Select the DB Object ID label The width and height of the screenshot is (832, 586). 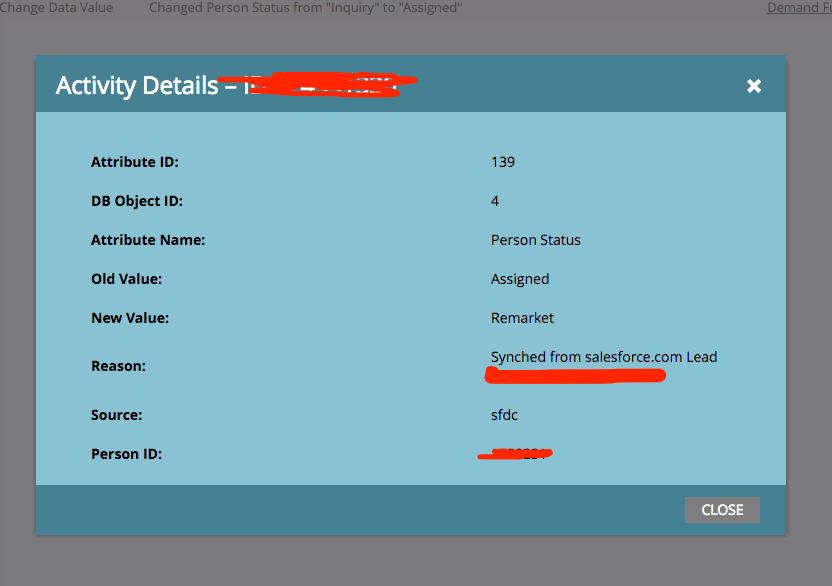coord(137,201)
